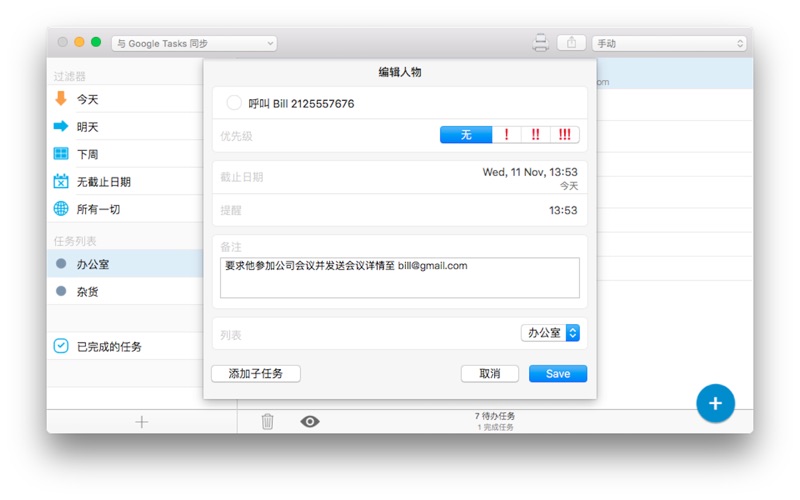This screenshot has height=500, width=800.
Task: Select the 下周 filter
Action: point(125,154)
